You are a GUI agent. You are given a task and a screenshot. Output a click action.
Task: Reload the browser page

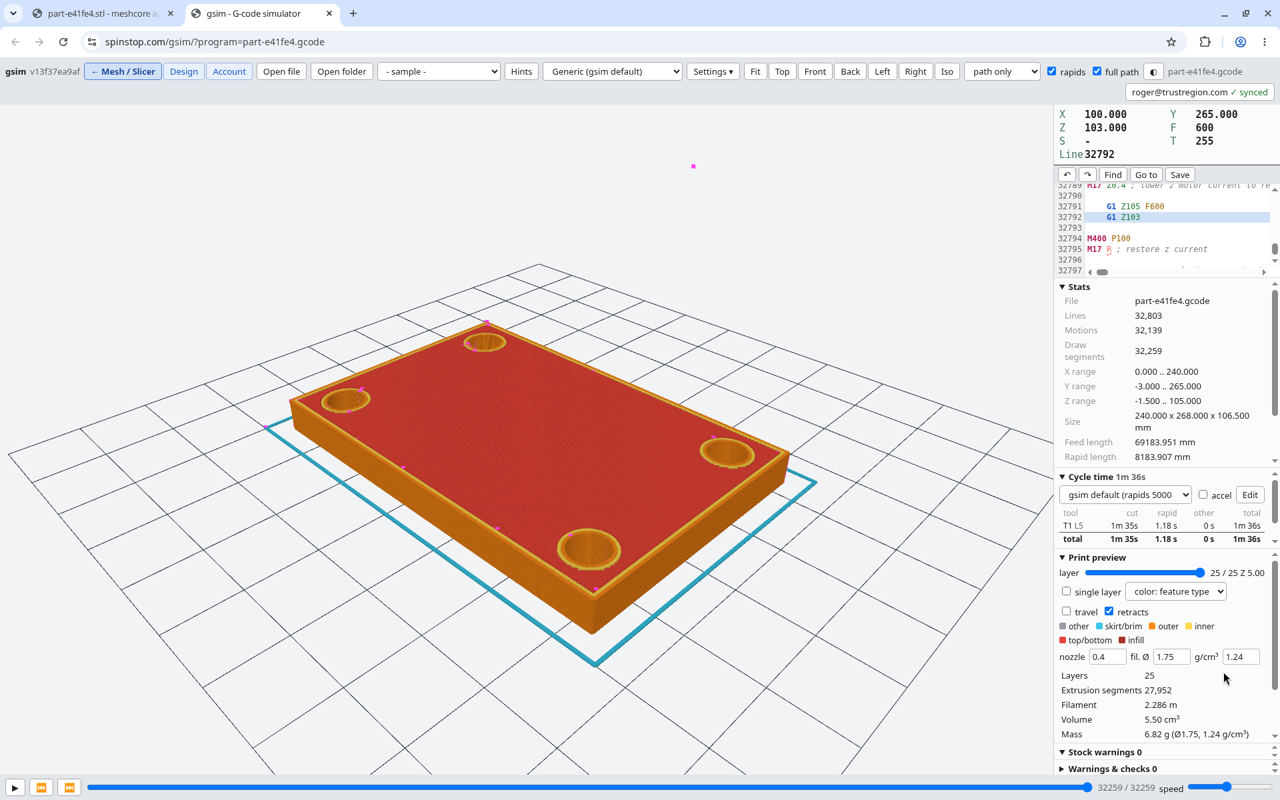(x=63, y=42)
